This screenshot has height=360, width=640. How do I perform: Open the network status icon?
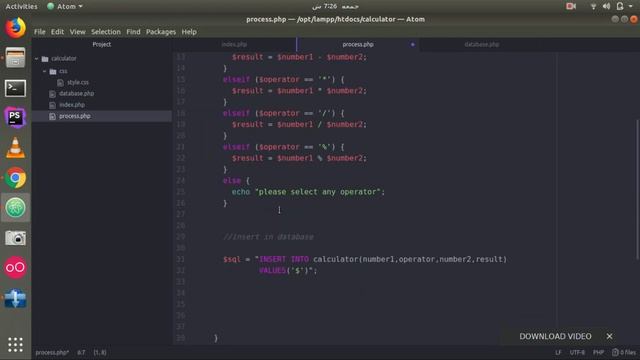(x=593, y=6)
